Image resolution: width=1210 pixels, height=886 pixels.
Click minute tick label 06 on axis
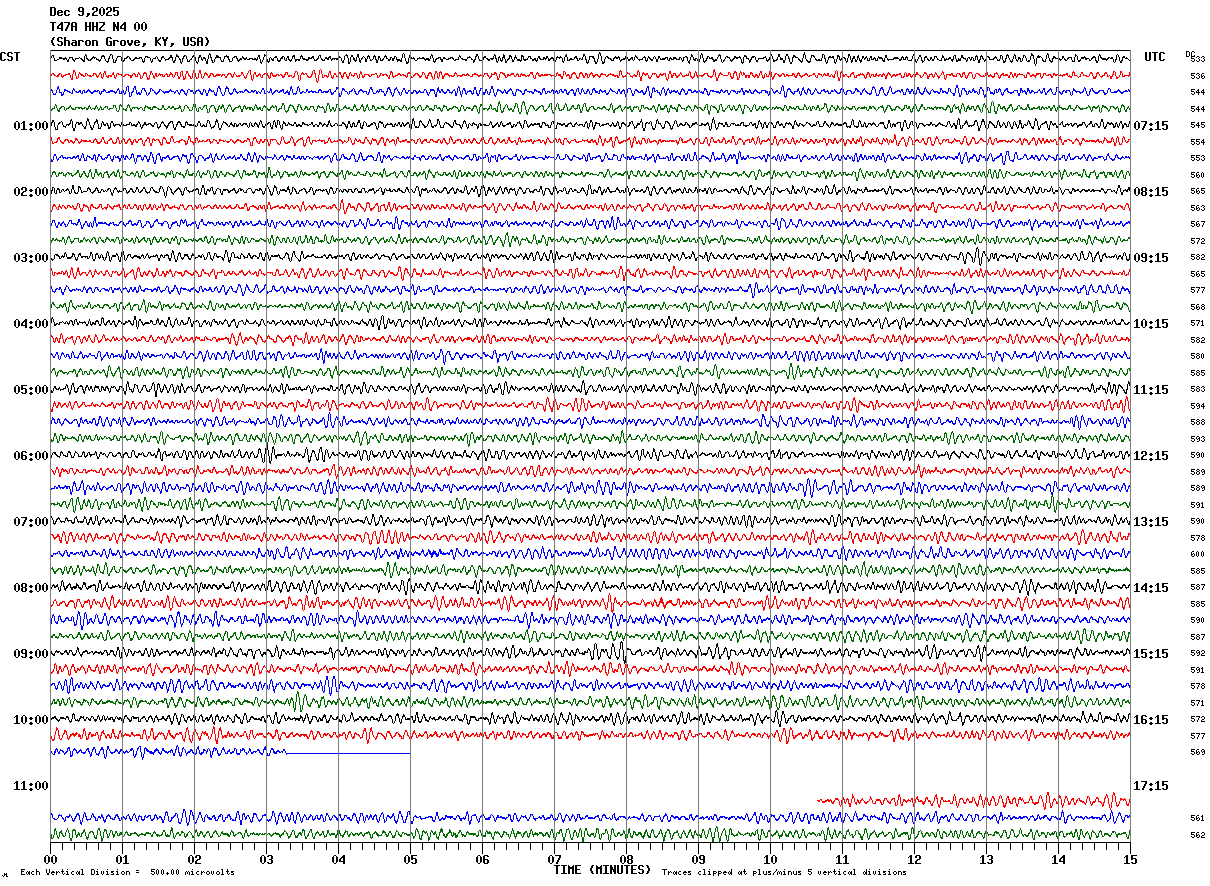[482, 860]
